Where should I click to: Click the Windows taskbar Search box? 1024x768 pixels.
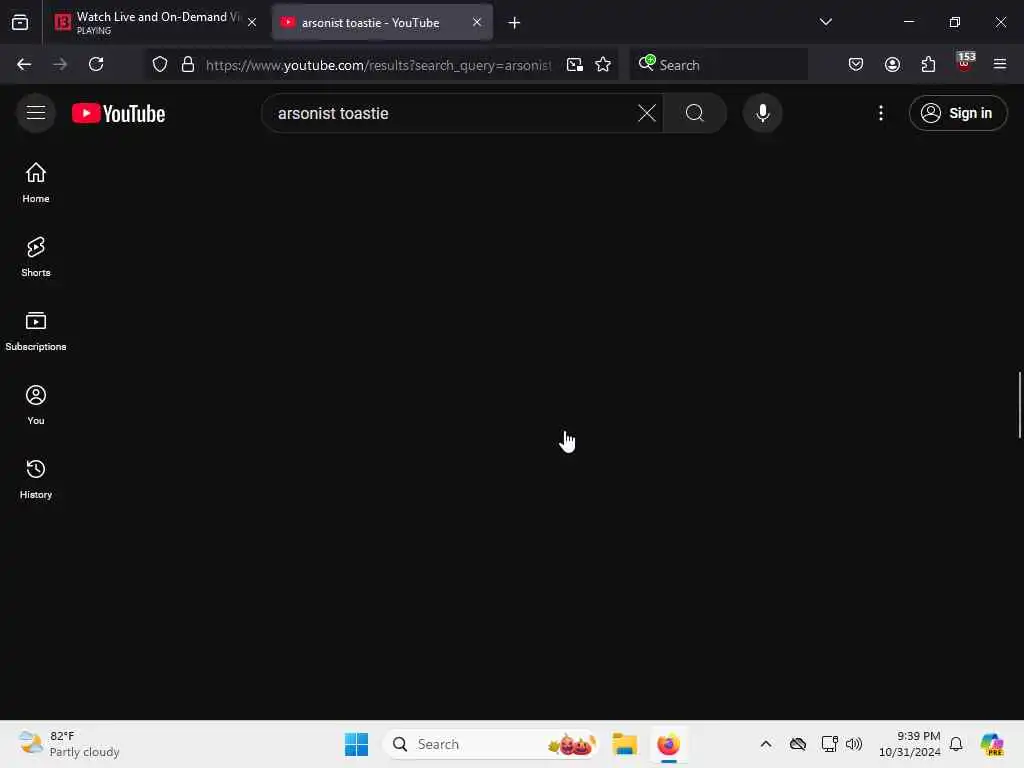492,744
